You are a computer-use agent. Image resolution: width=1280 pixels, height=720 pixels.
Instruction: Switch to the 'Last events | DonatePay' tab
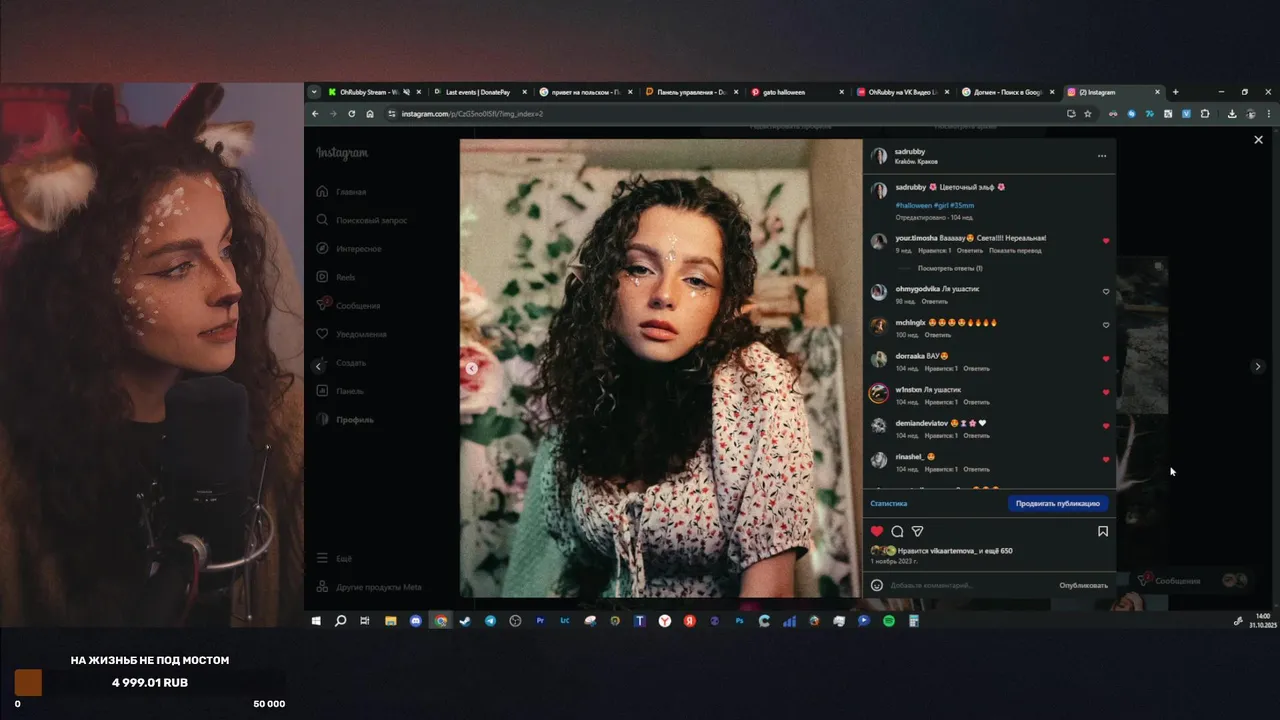tap(479, 92)
